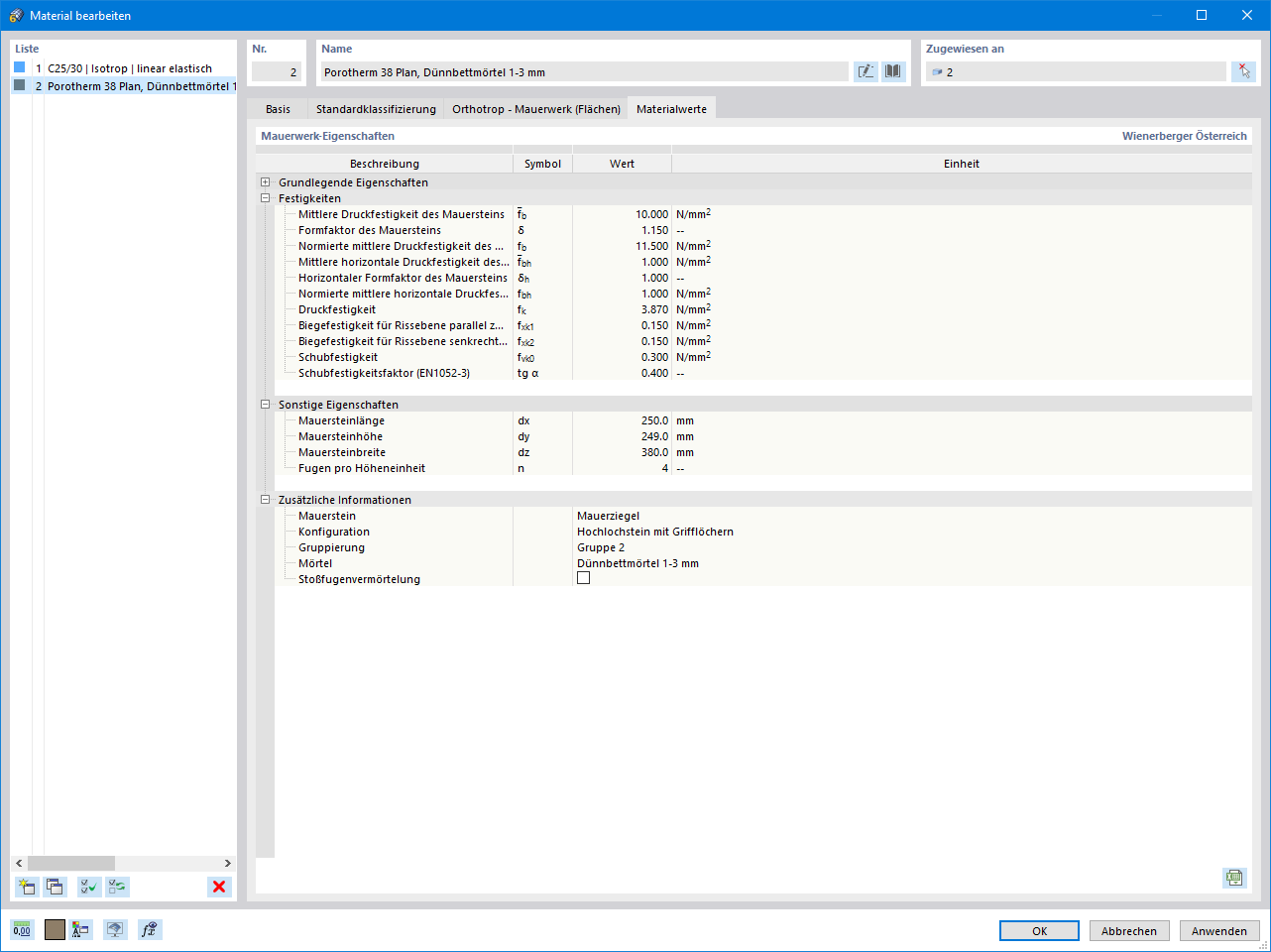Click the value 11.500 for normalized compressive strength
The width and height of the screenshot is (1271, 952).
coord(652,246)
